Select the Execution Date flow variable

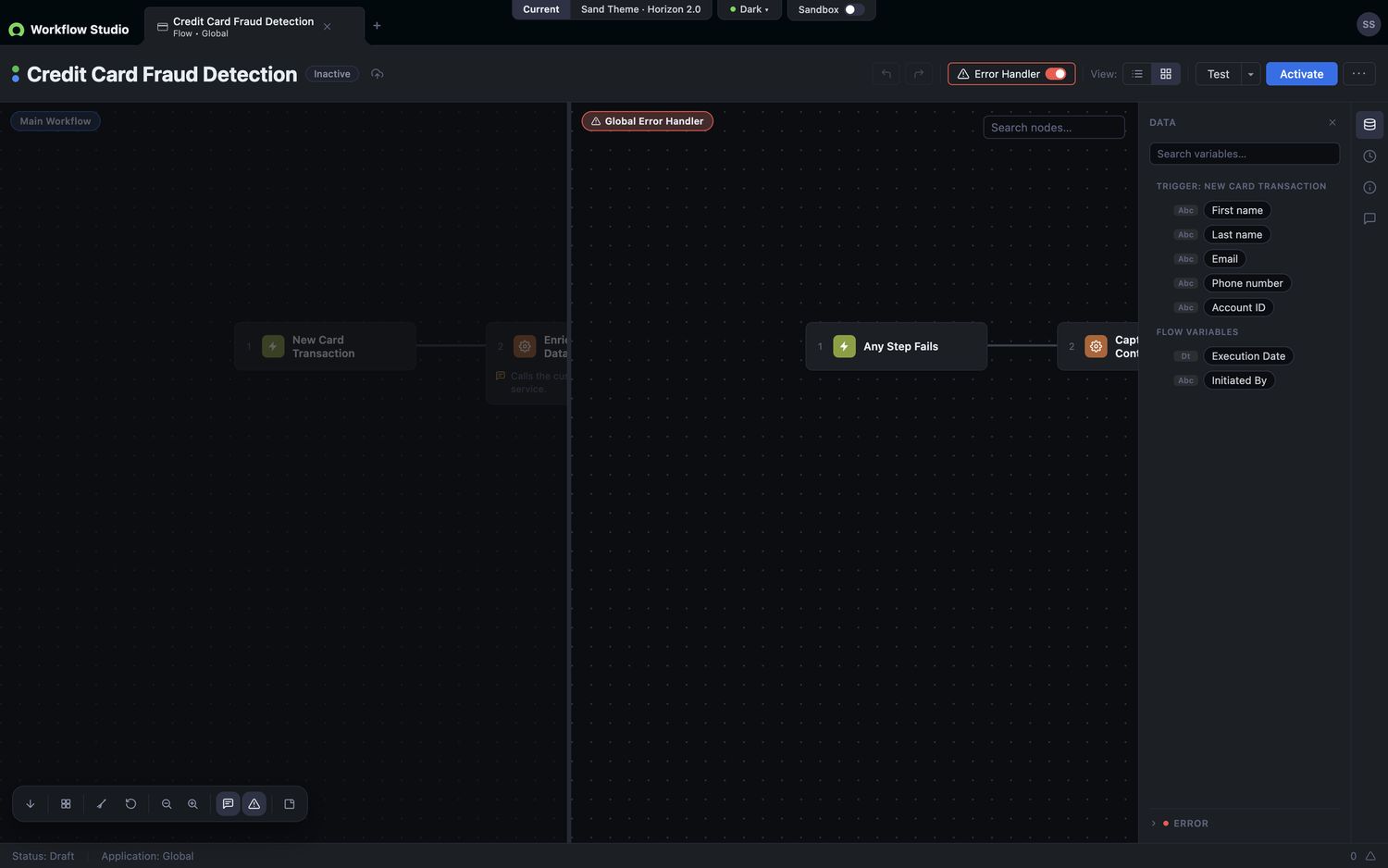pyautogui.click(x=1248, y=356)
